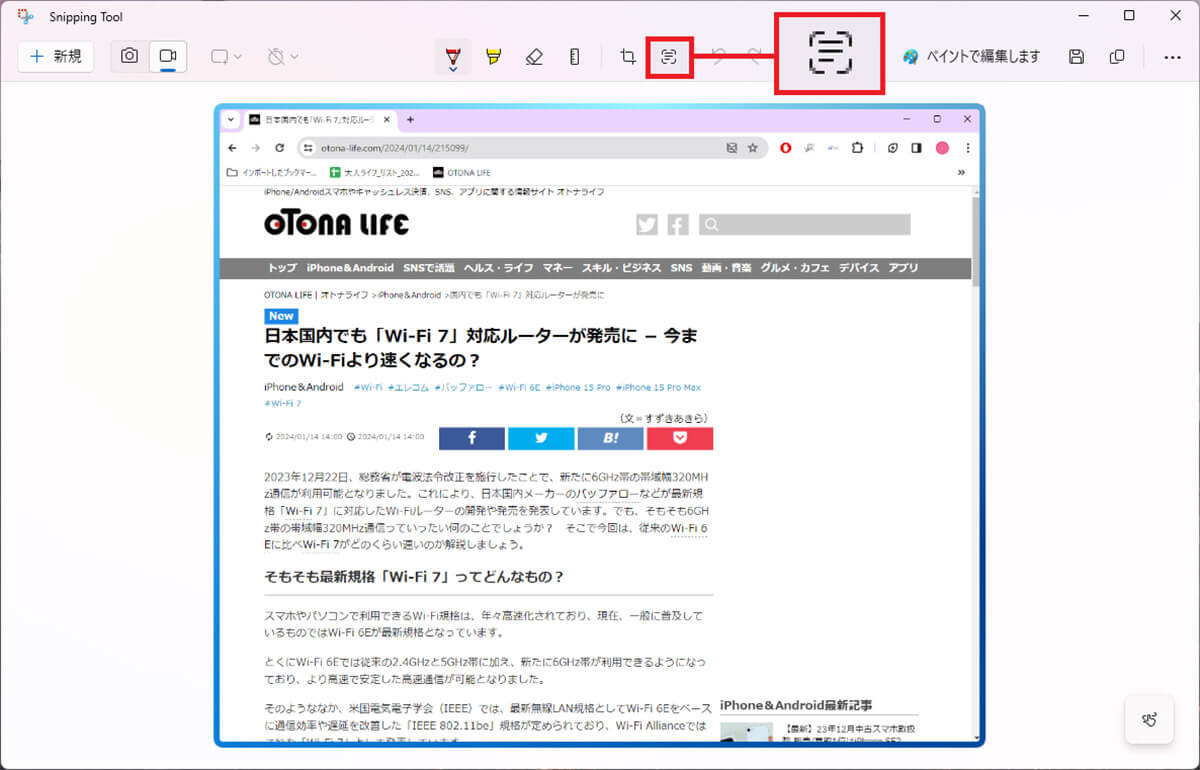Screen dimensions: 1200x770
Task: Open the captured browser's three-dot menu
Action: [967, 147]
